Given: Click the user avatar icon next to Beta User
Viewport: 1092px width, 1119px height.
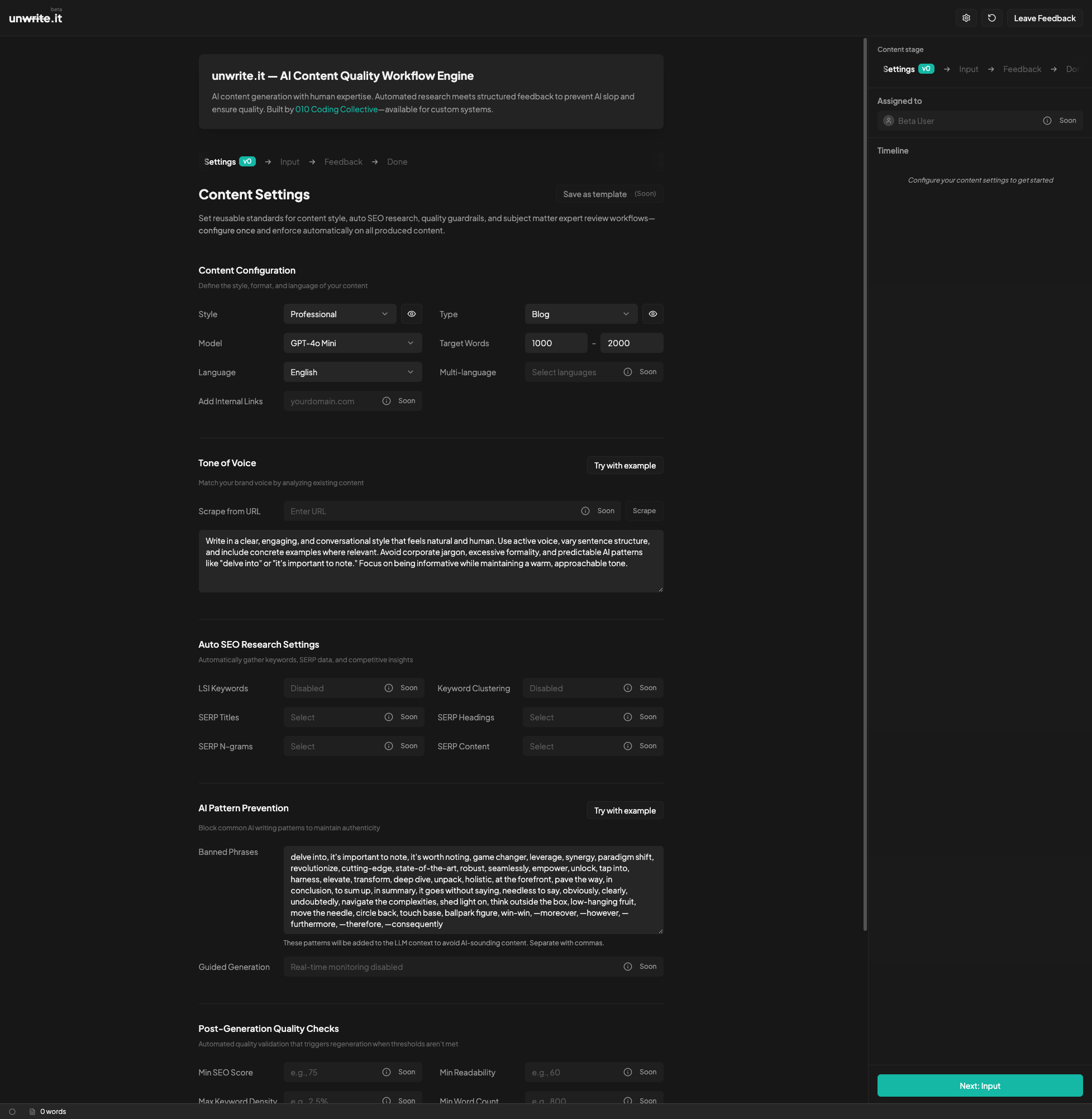Looking at the screenshot, I should [x=888, y=121].
